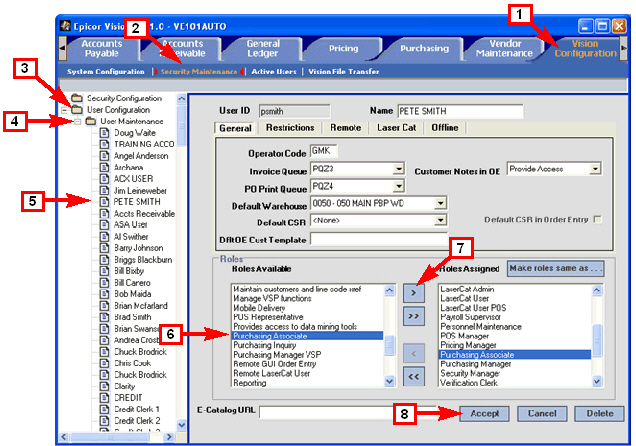This screenshot has height=446, width=636.
Task: Select Bill Carero in the user tree
Action: coord(132,283)
